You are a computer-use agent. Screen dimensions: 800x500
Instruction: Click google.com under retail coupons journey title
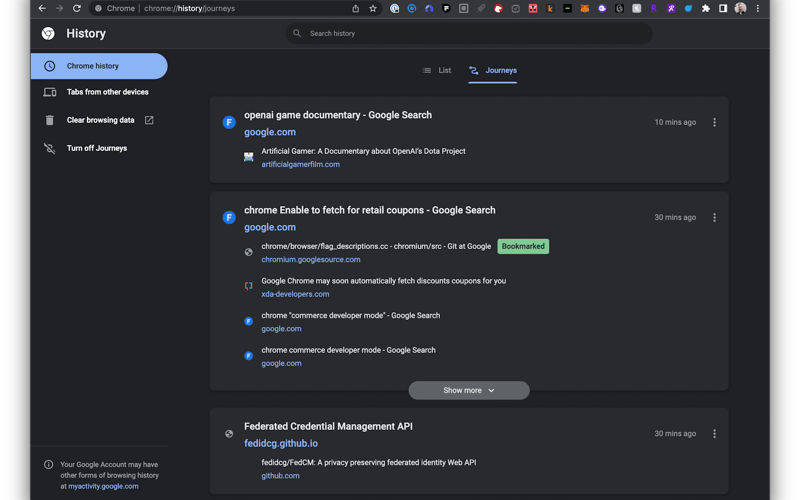coord(269,227)
